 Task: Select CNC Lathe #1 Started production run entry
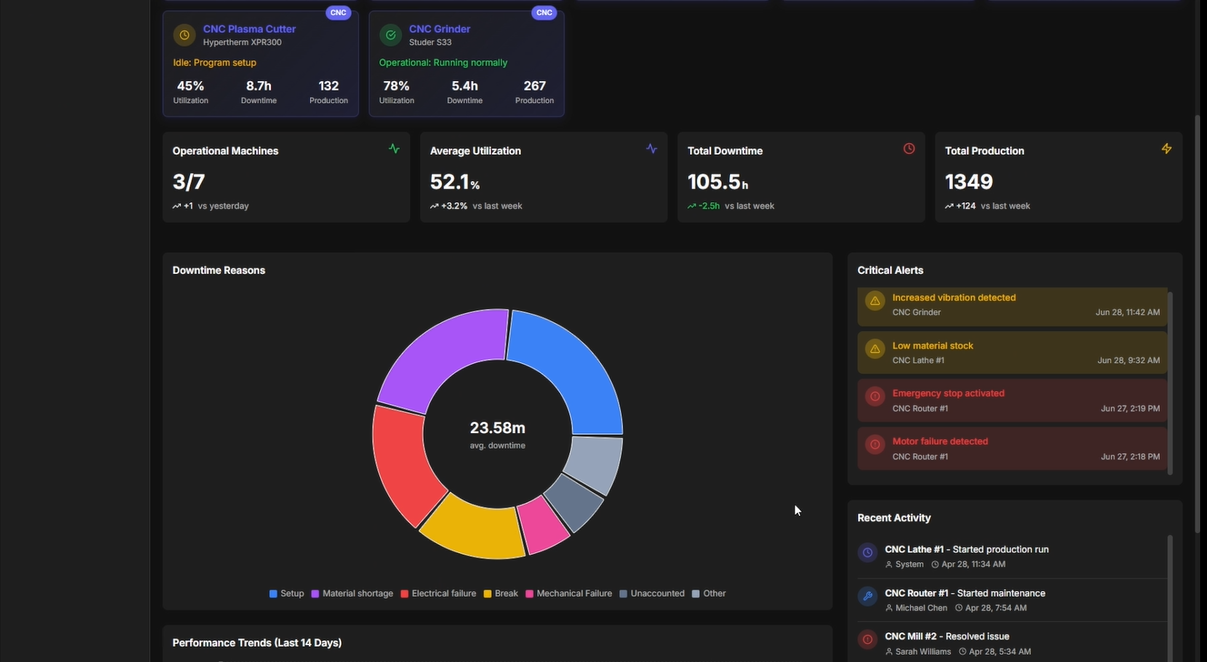coord(966,549)
